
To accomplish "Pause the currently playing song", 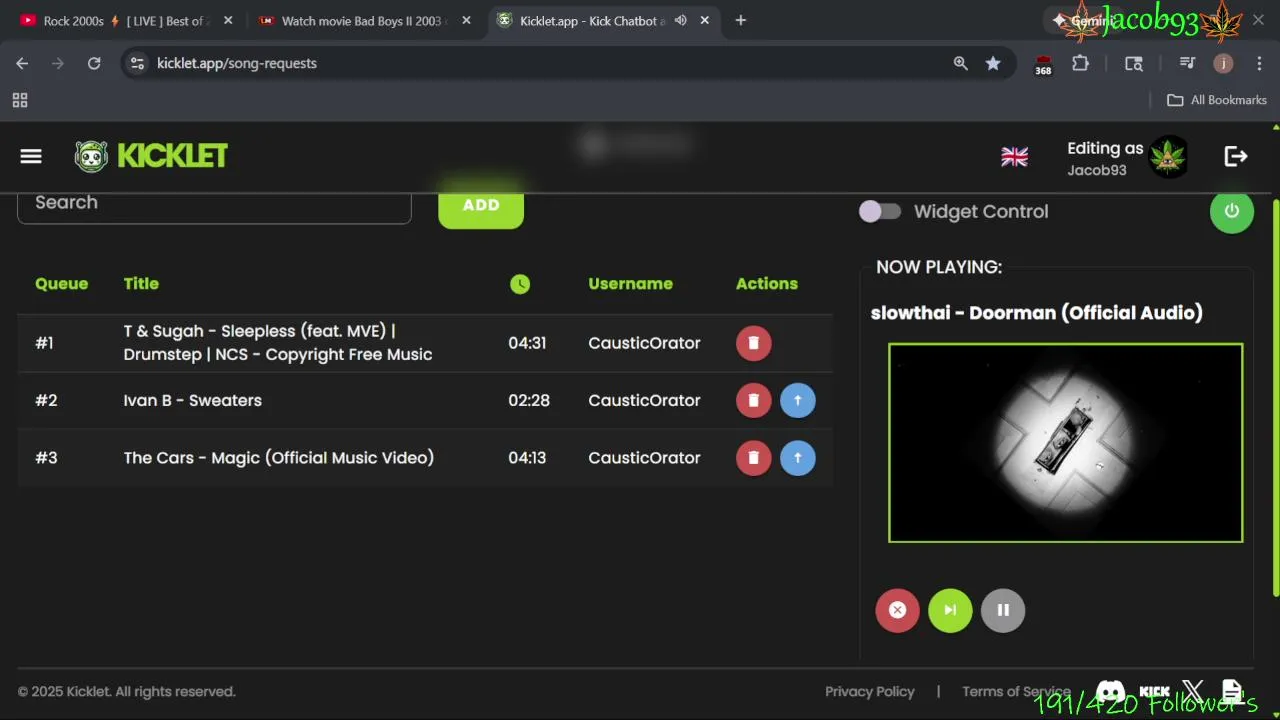I will pos(1003,610).
